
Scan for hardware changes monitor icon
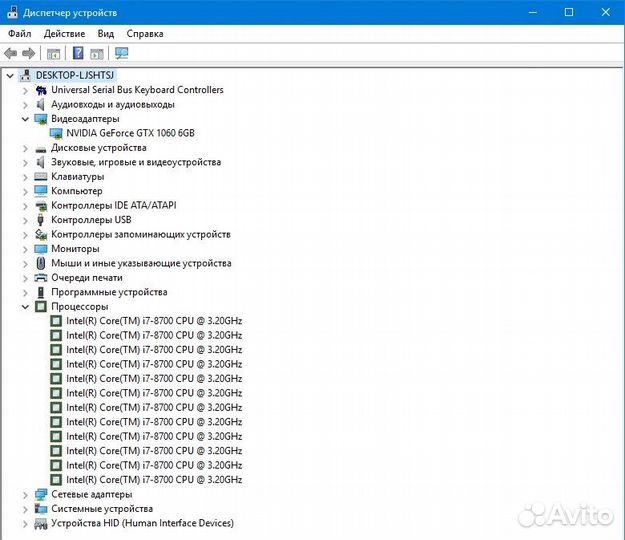pos(122,53)
